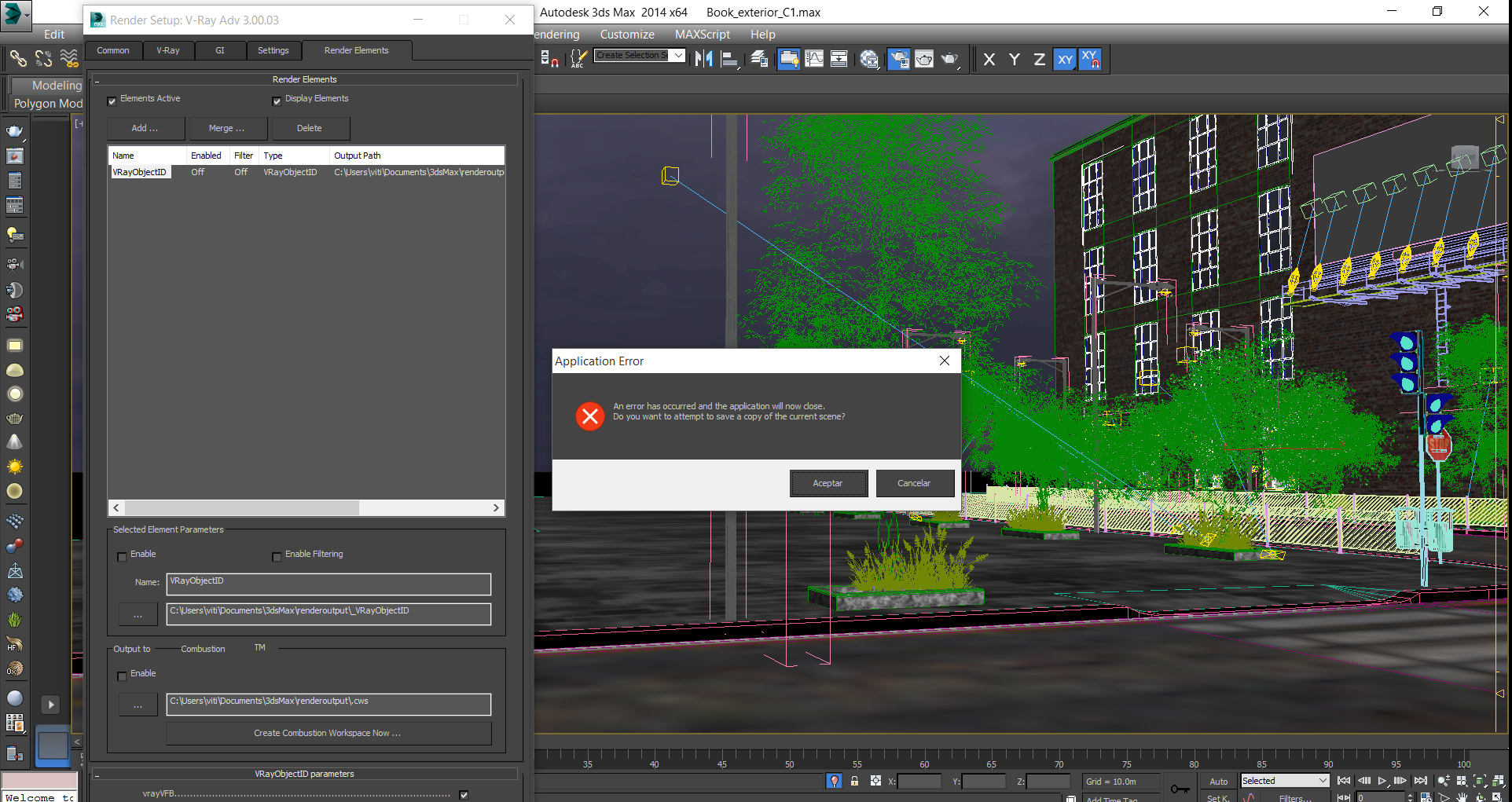Click the Selection Lock padlock icon
The width and height of the screenshot is (1512, 802).
[x=855, y=781]
